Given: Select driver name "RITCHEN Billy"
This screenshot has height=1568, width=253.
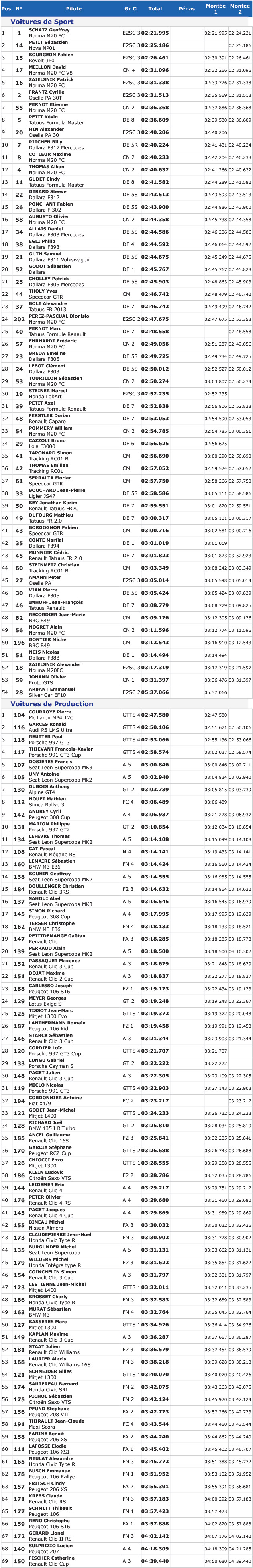Looking at the screenshot, I should 46,142.
